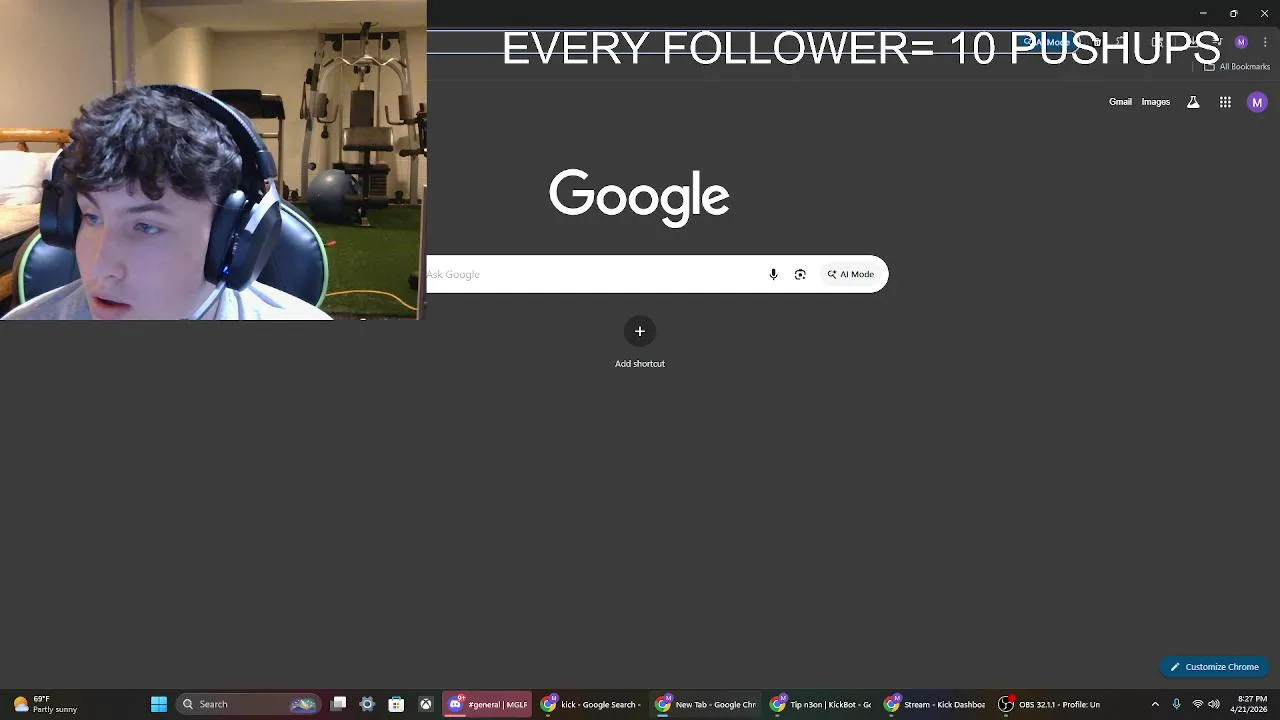Click the Google logo
The height and width of the screenshot is (720, 1280).
[639, 196]
